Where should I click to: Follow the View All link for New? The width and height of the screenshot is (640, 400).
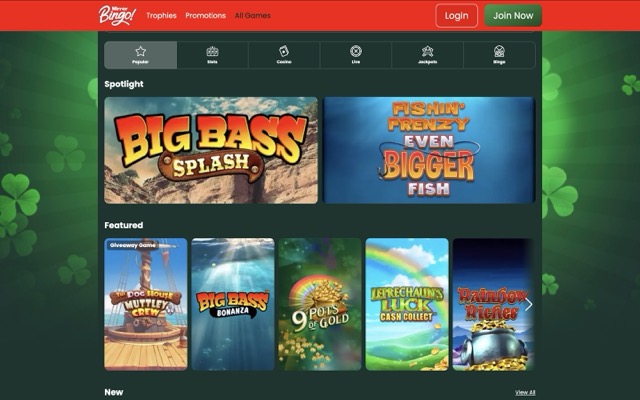(525, 392)
